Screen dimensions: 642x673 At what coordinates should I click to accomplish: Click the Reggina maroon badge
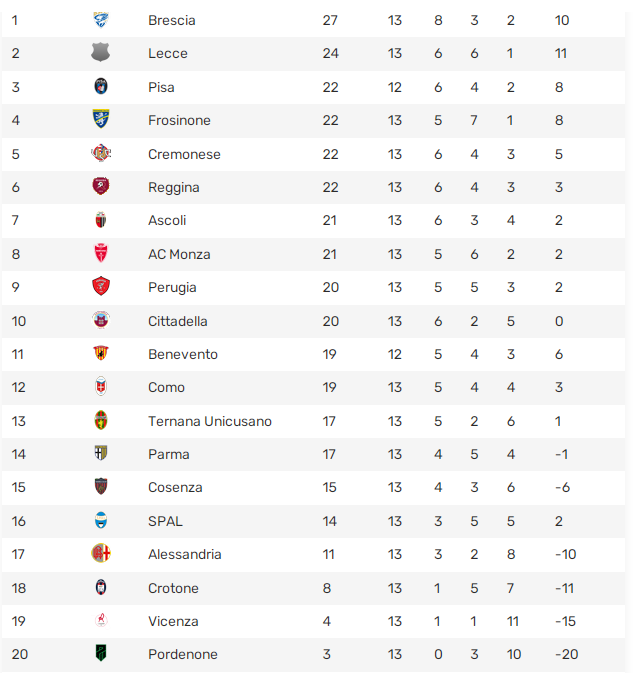(x=101, y=186)
